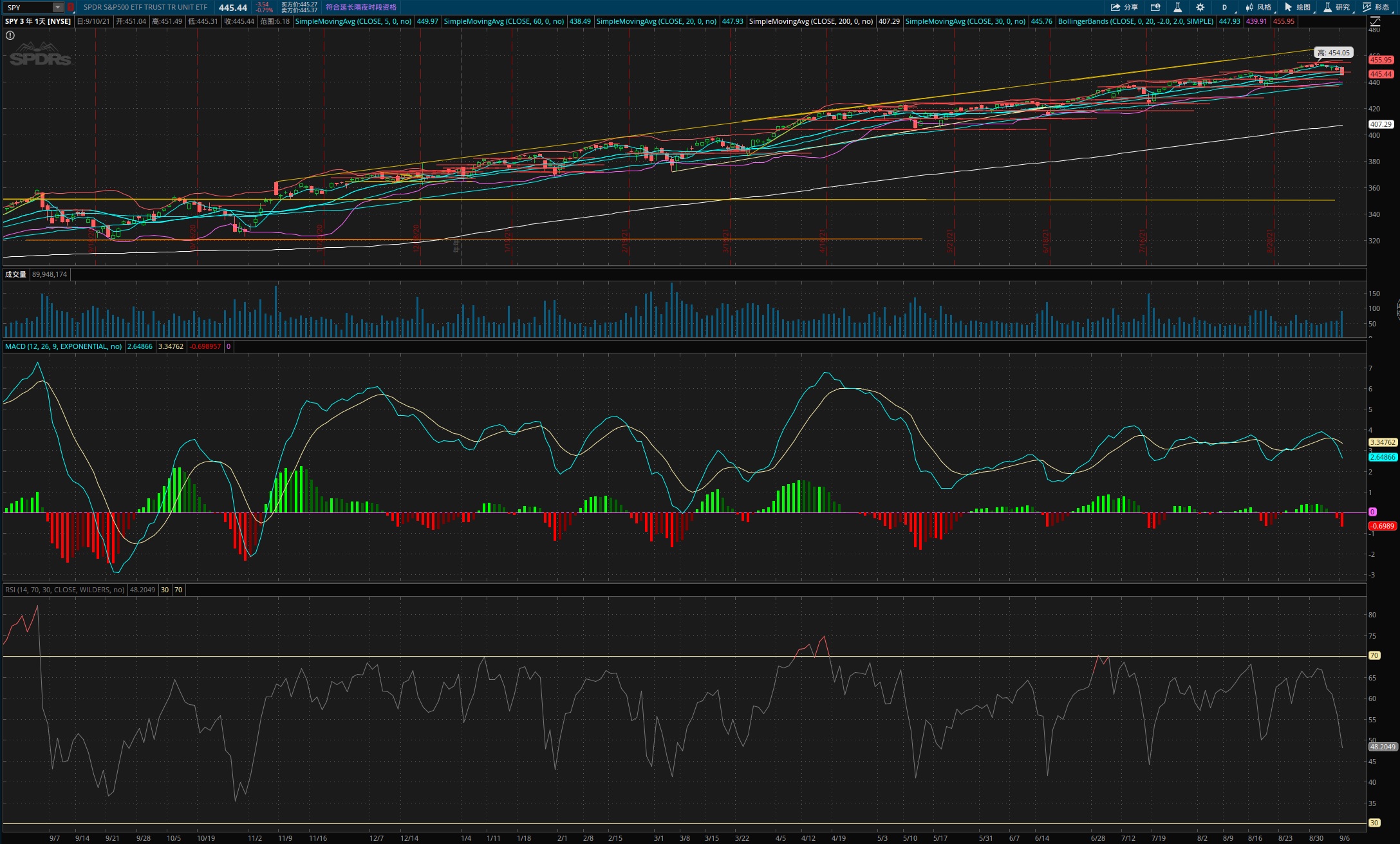Click the 455.95 red price axis tag
Image resolution: width=1400 pixels, height=844 pixels.
tap(1381, 60)
